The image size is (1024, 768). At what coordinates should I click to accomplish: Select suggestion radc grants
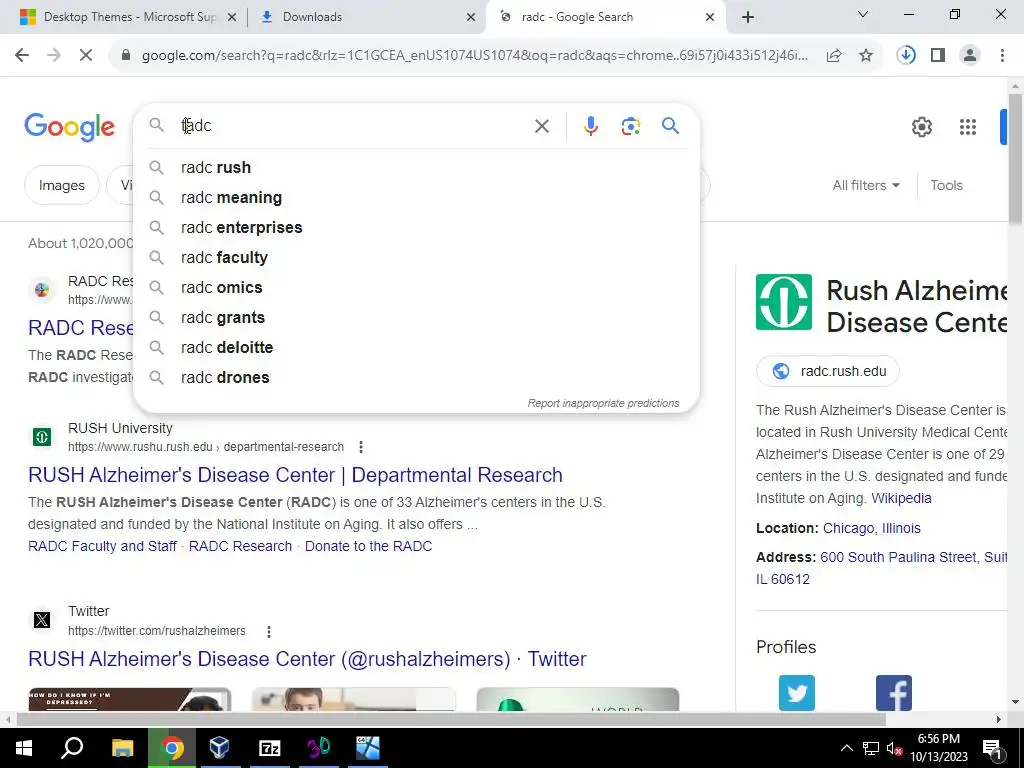coord(417,318)
